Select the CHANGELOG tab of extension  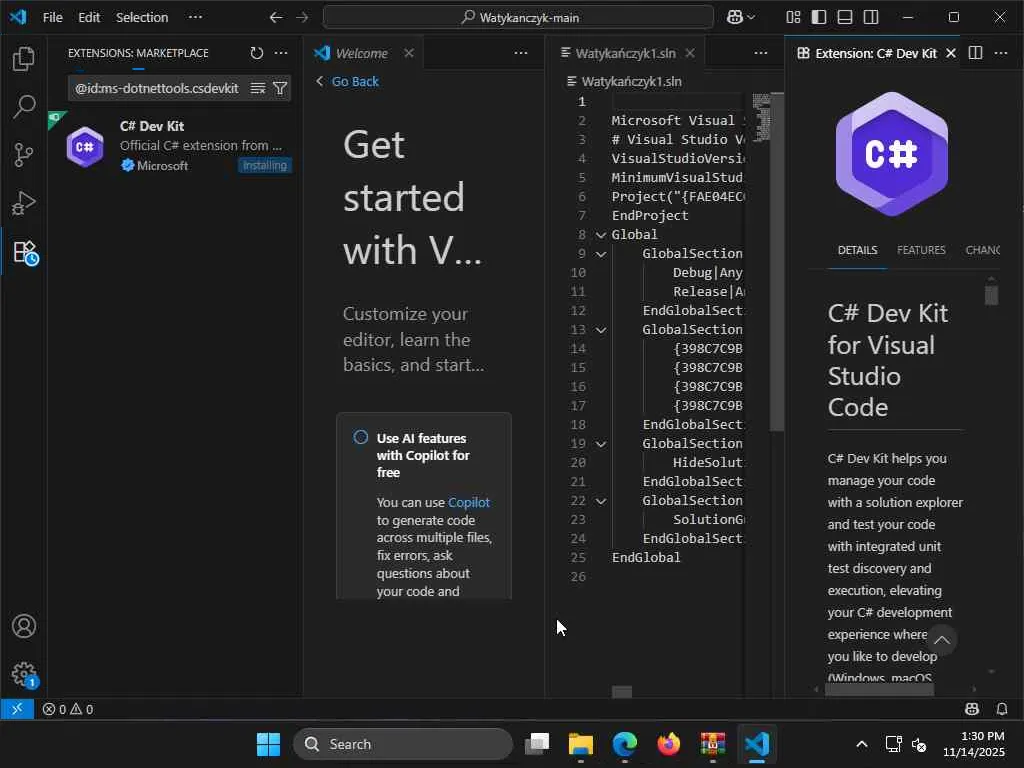point(983,250)
